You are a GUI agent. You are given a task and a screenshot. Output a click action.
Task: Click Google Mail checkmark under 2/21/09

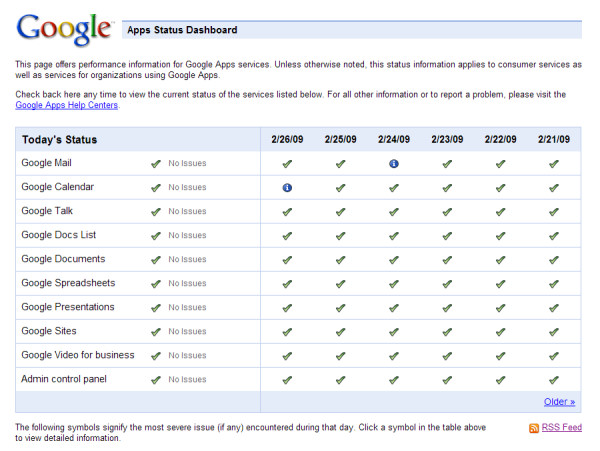point(554,164)
